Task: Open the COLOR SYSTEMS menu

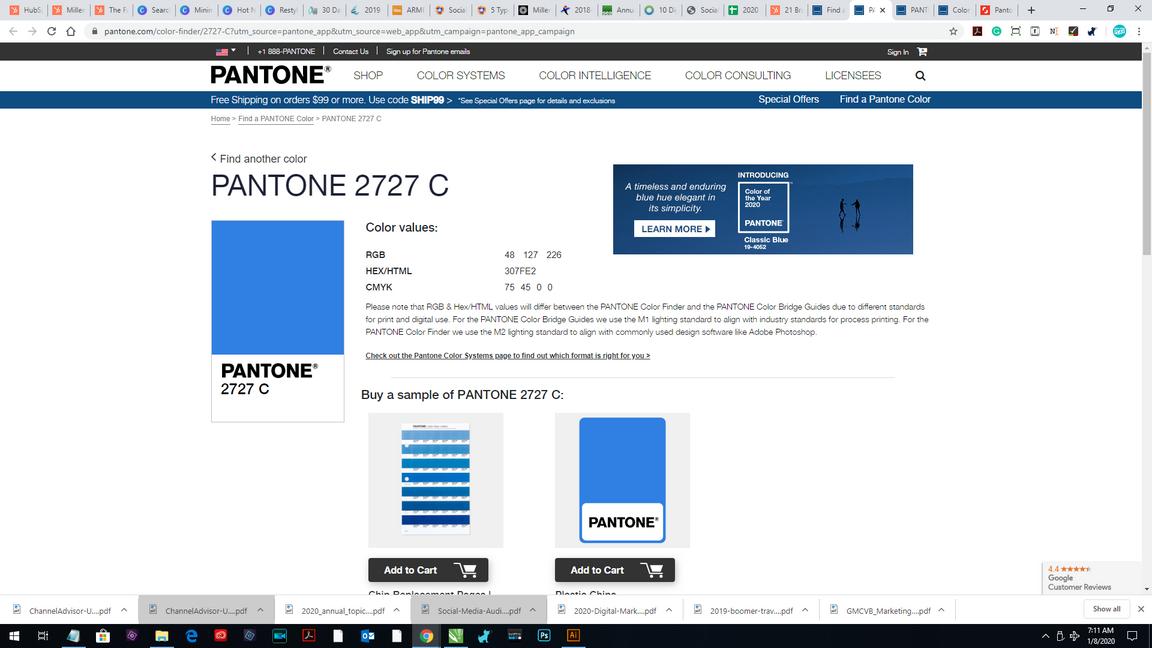Action: click(x=461, y=76)
